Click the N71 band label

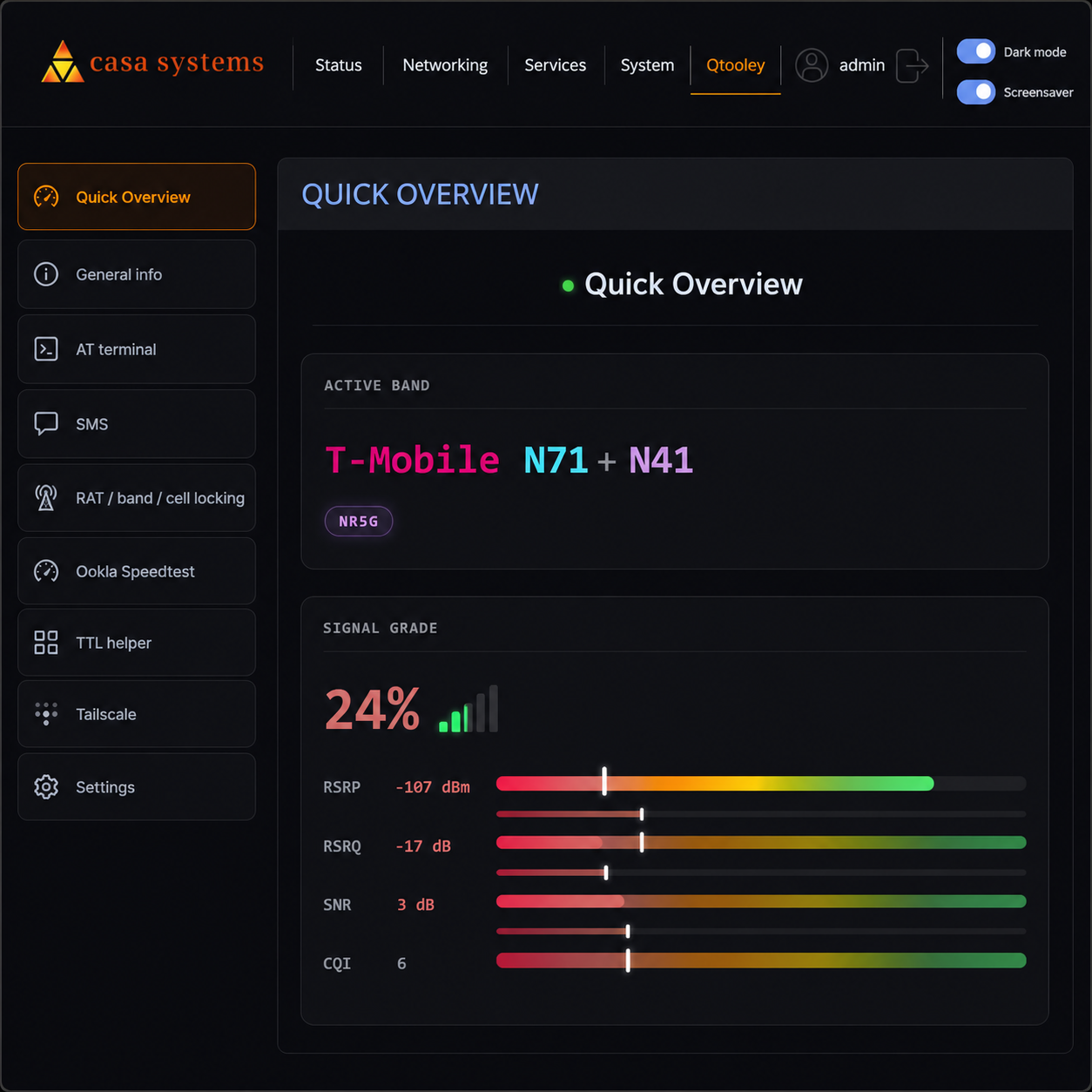pyautogui.click(x=556, y=460)
